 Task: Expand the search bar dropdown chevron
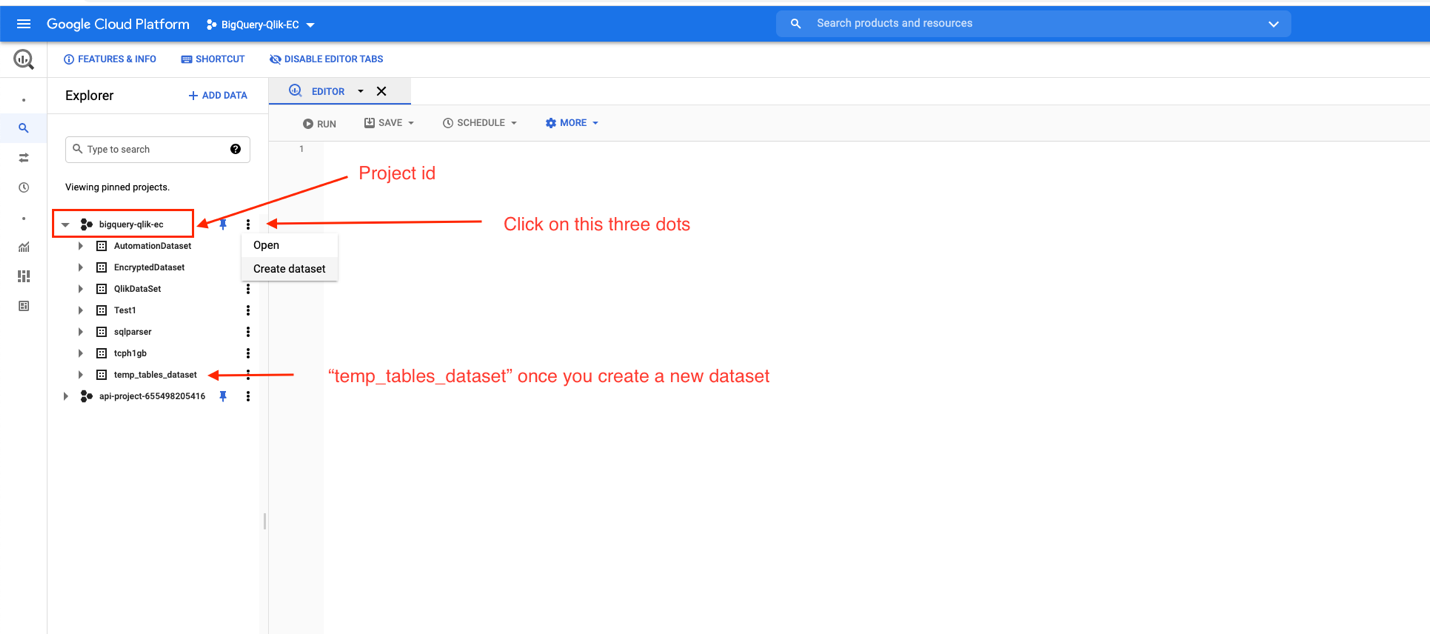pos(1273,24)
